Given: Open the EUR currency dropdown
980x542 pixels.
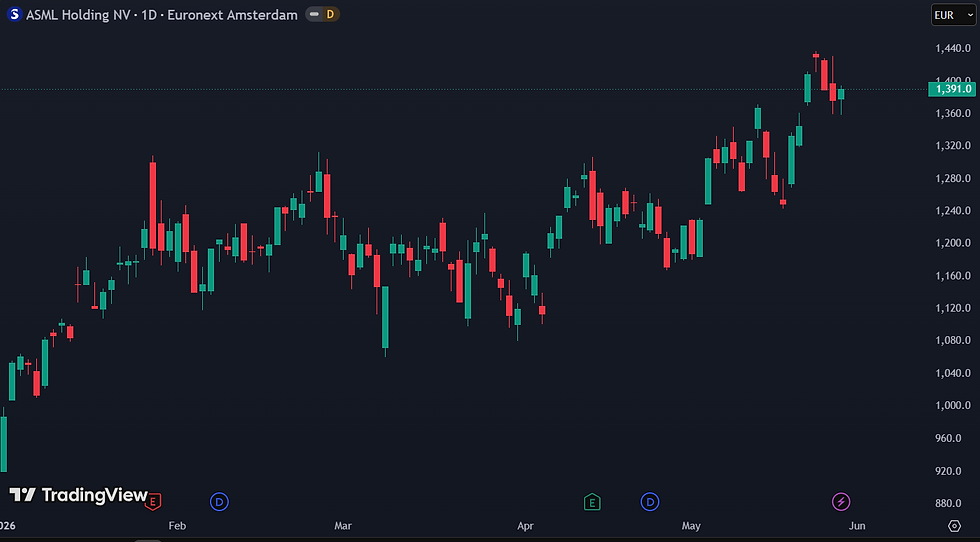Looking at the screenshot, I should click(953, 15).
